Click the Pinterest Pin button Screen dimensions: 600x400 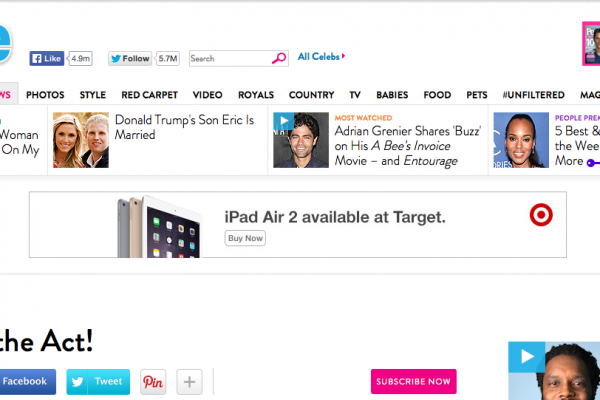153,382
